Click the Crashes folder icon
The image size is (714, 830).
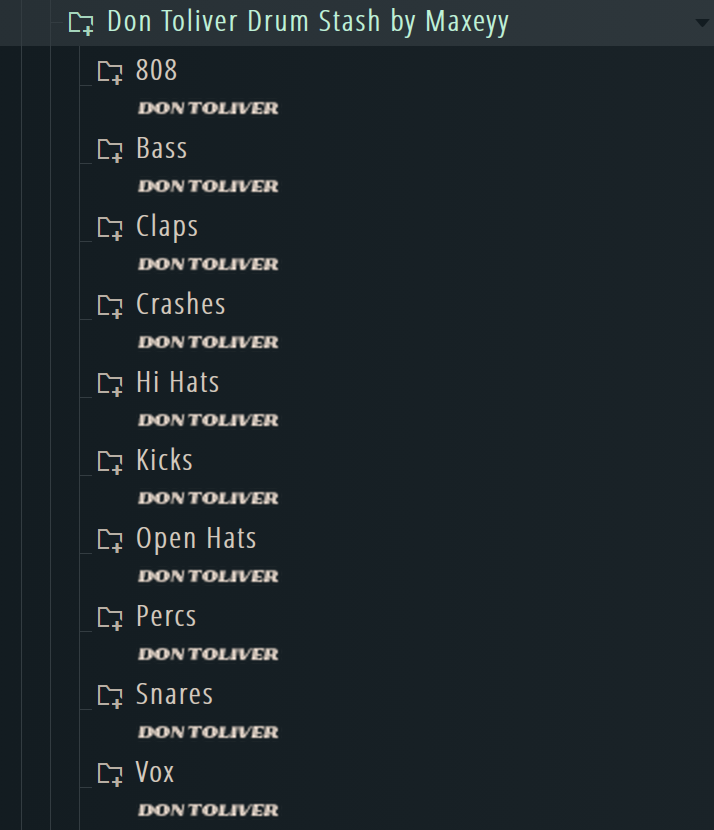point(110,306)
